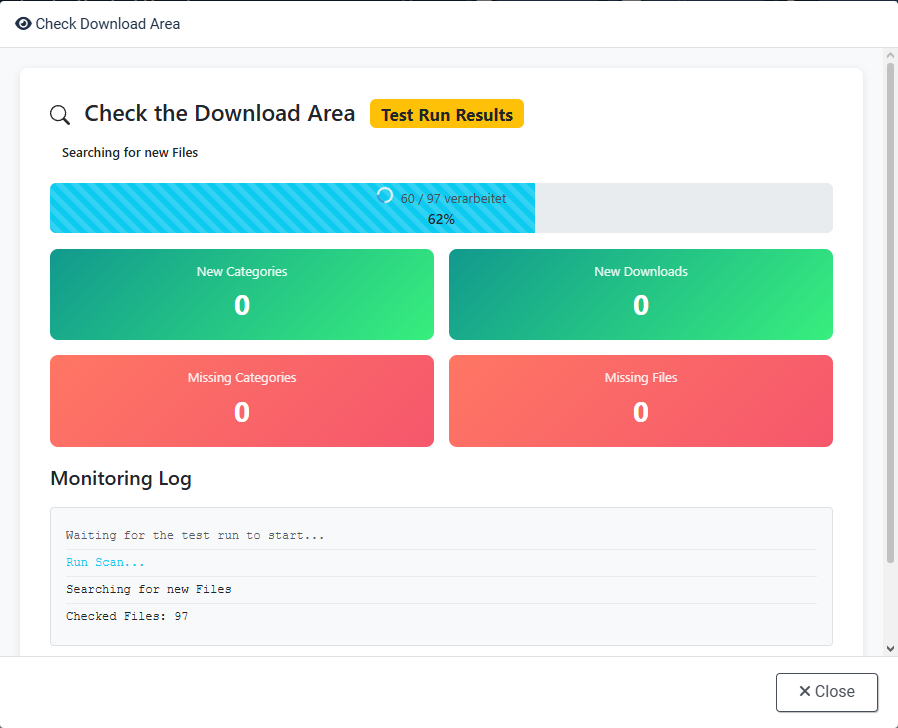Click the X icon on Close button
Viewport: 898px width, 728px height.
[x=804, y=691]
